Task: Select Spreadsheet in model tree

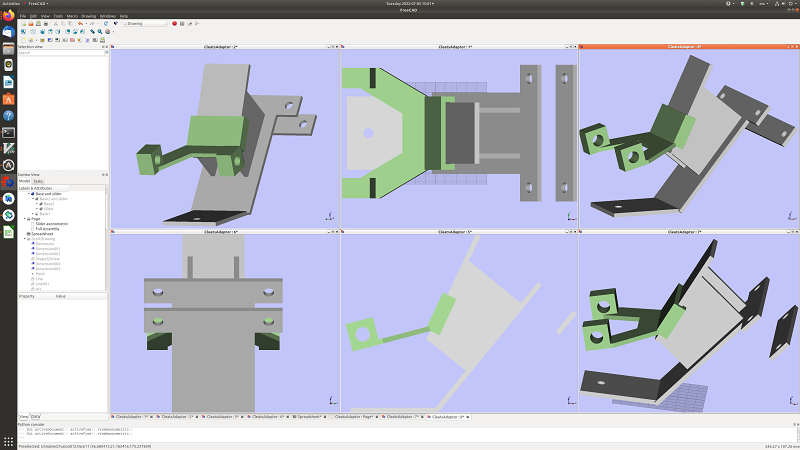Action: tap(41, 233)
